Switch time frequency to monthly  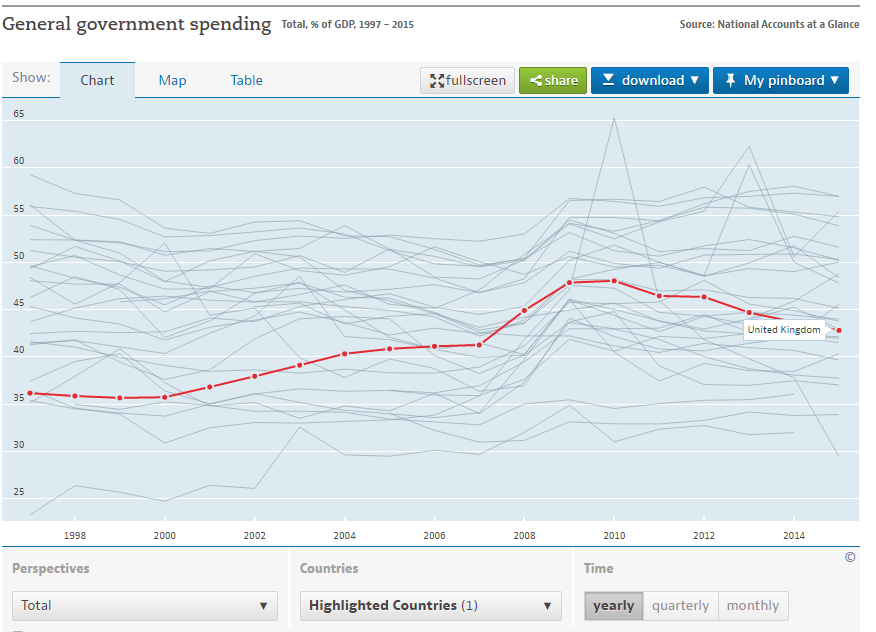pyautogui.click(x=752, y=605)
